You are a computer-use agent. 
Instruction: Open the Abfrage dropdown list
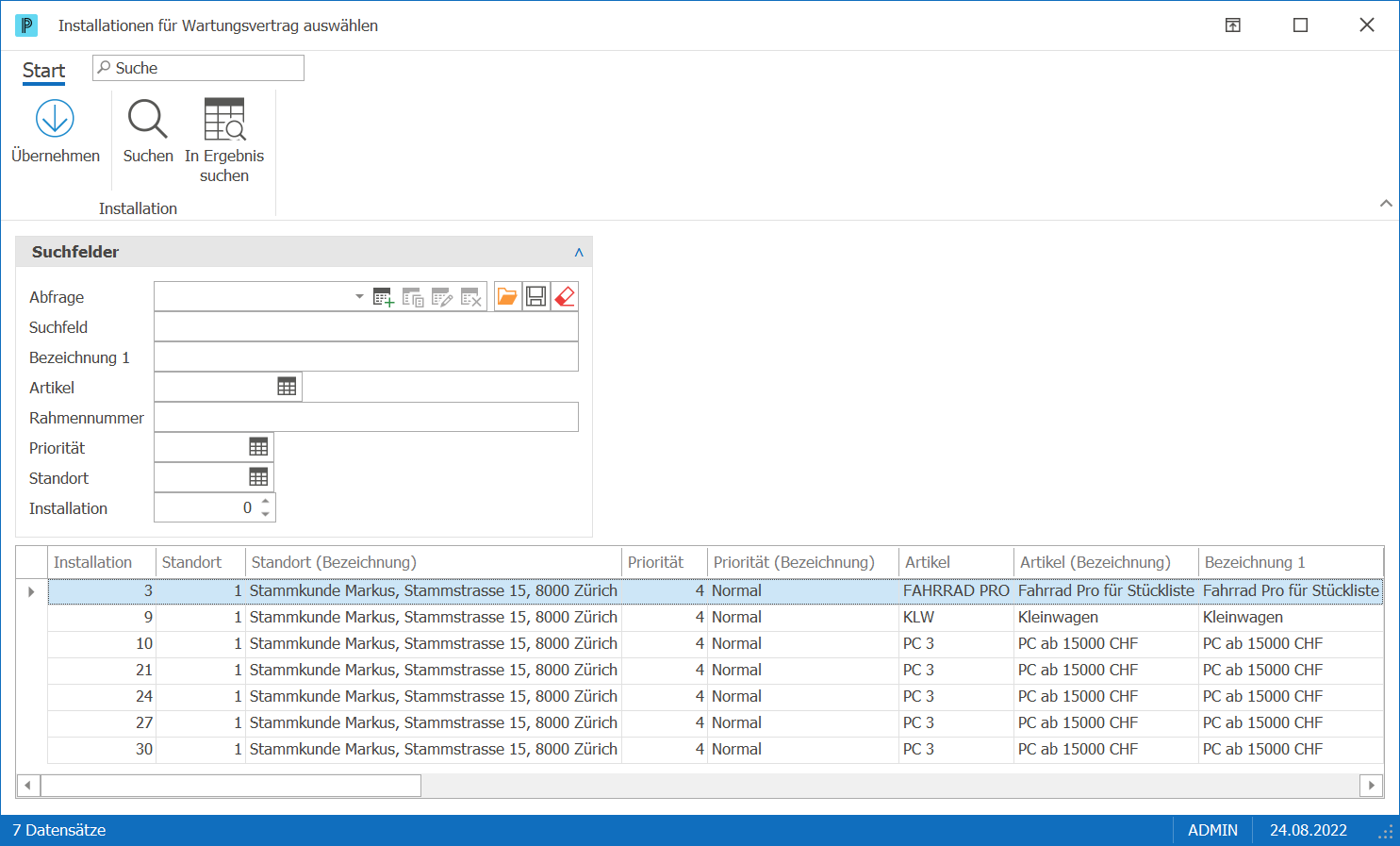click(359, 296)
